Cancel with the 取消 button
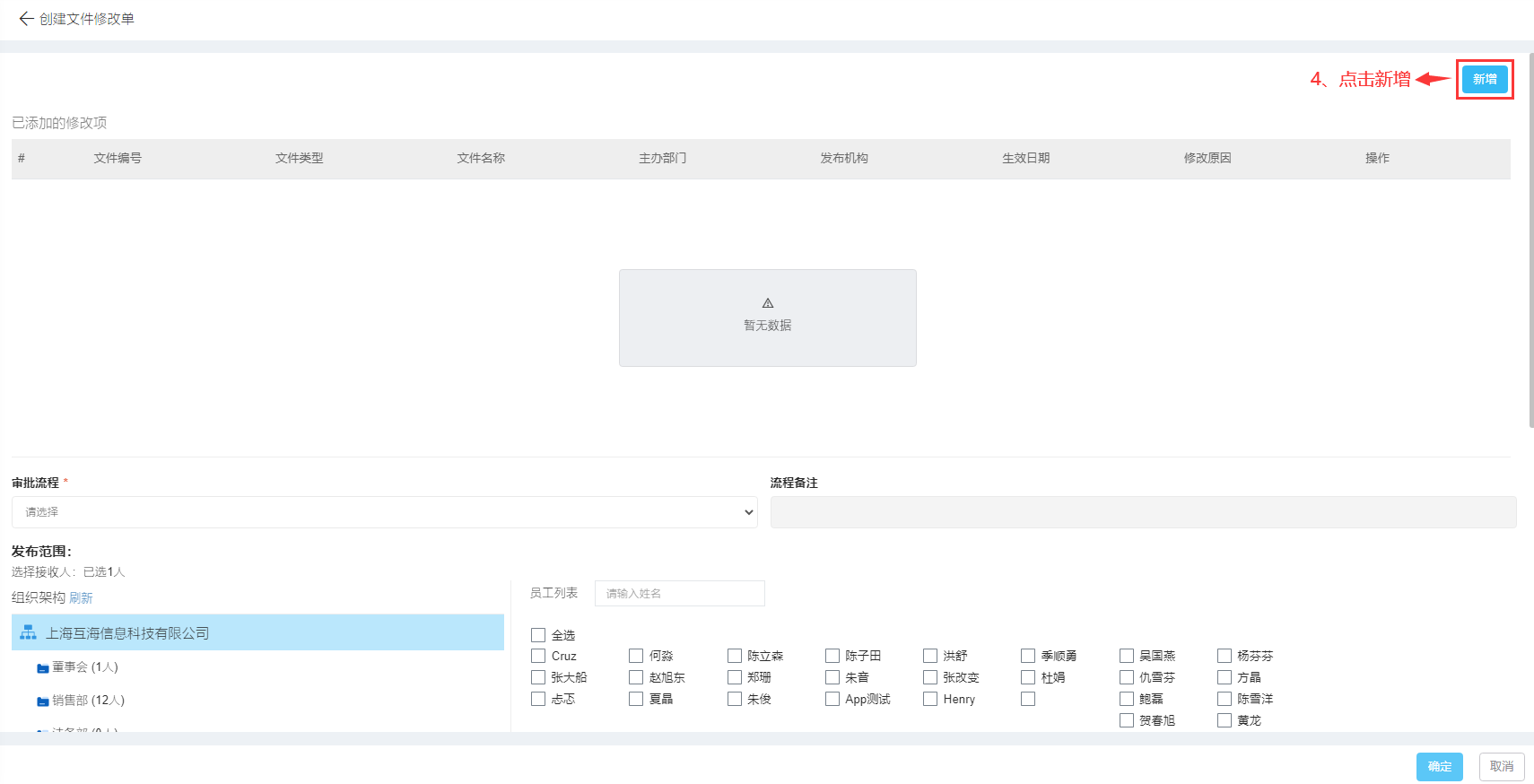This screenshot has width=1534, height=784. coord(1502,766)
